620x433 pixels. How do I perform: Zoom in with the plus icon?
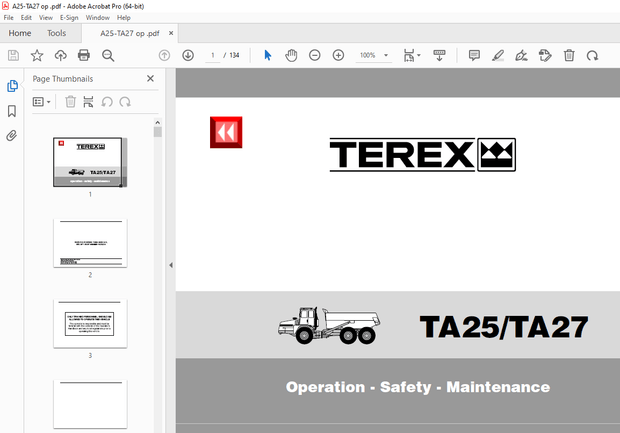click(338, 55)
